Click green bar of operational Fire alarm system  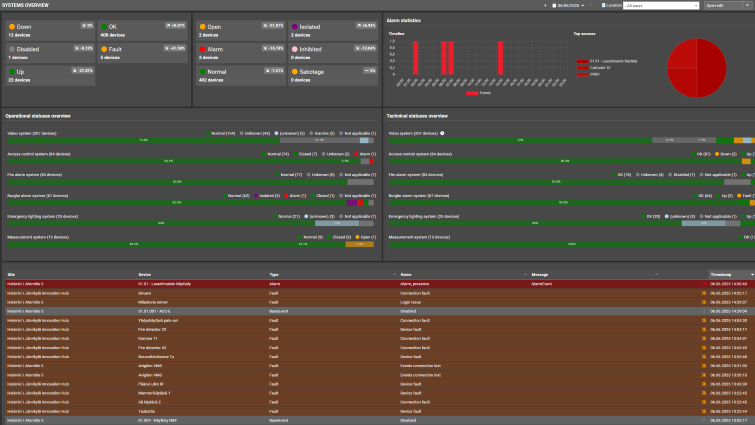177,182
